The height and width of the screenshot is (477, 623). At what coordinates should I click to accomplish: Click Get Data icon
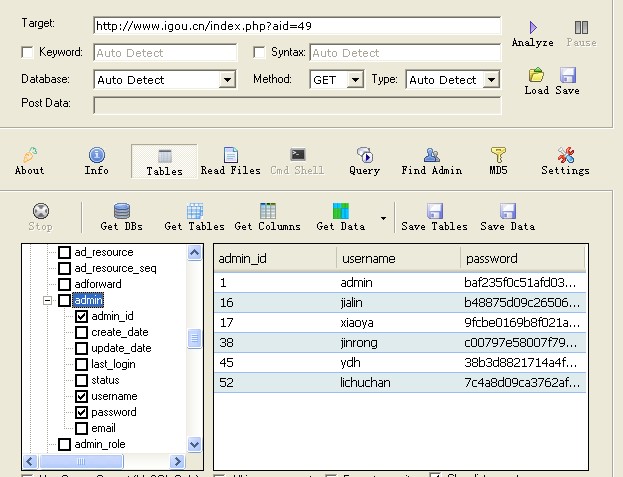(341, 211)
